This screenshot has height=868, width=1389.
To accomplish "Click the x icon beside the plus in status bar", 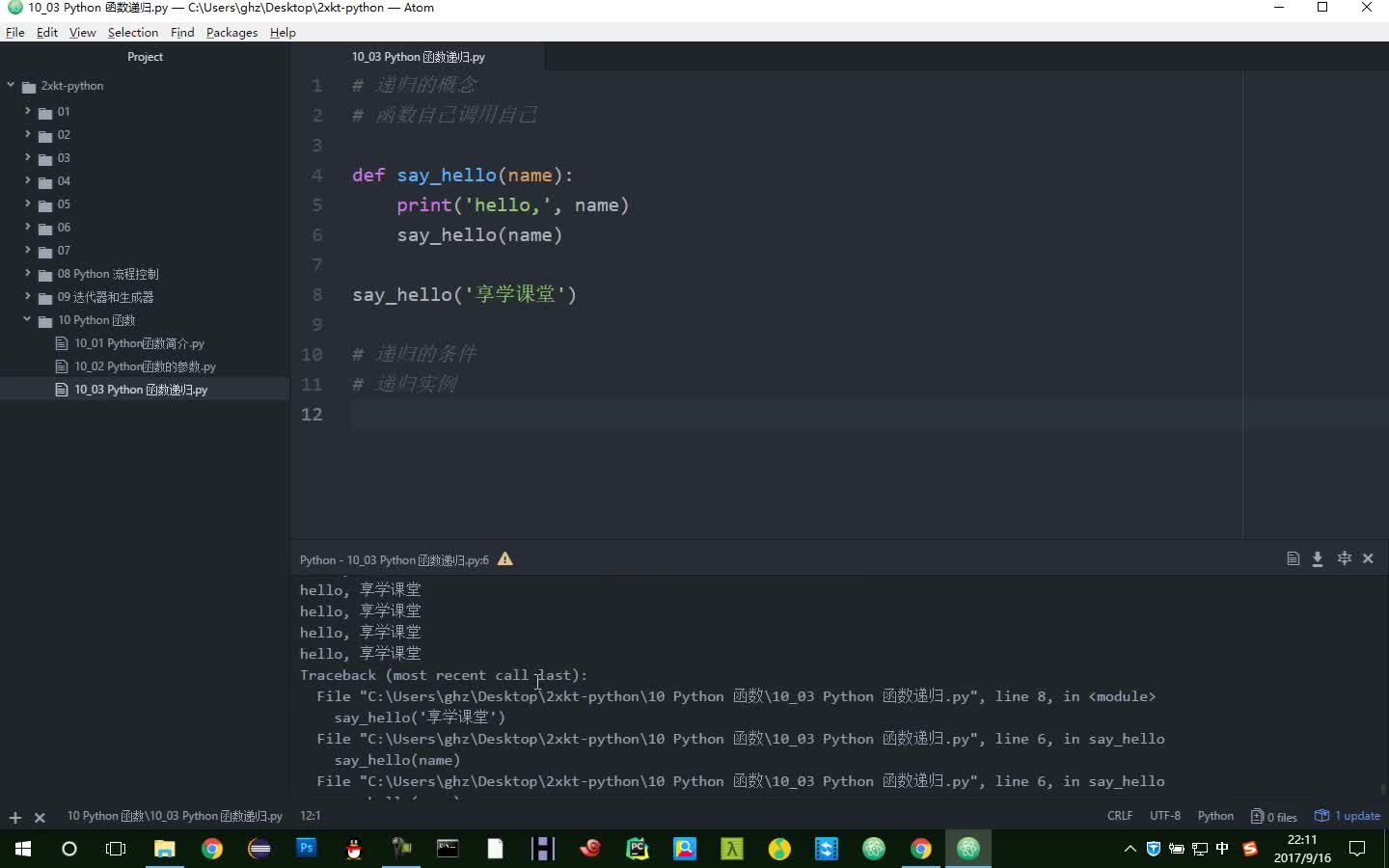I will (40, 817).
